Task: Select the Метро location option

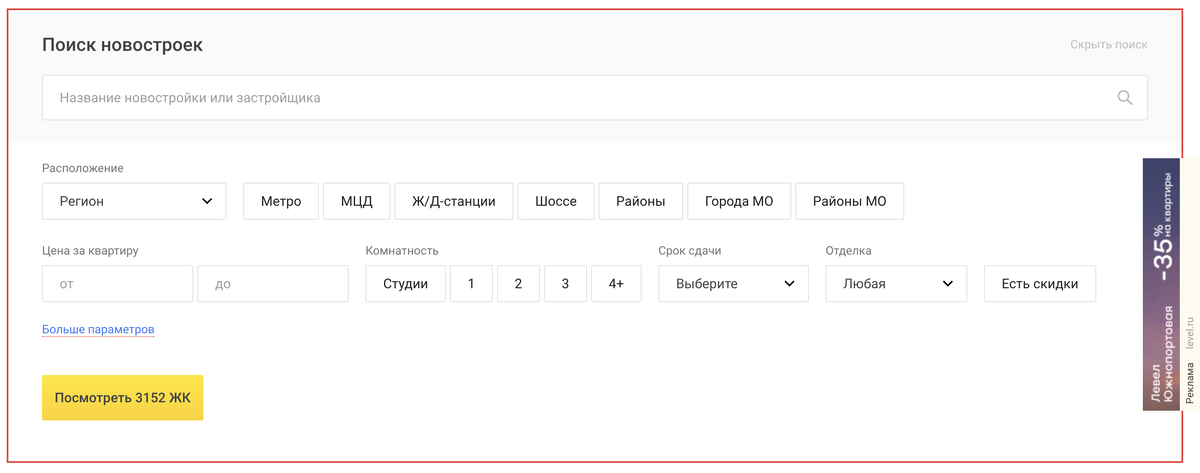Action: (281, 201)
